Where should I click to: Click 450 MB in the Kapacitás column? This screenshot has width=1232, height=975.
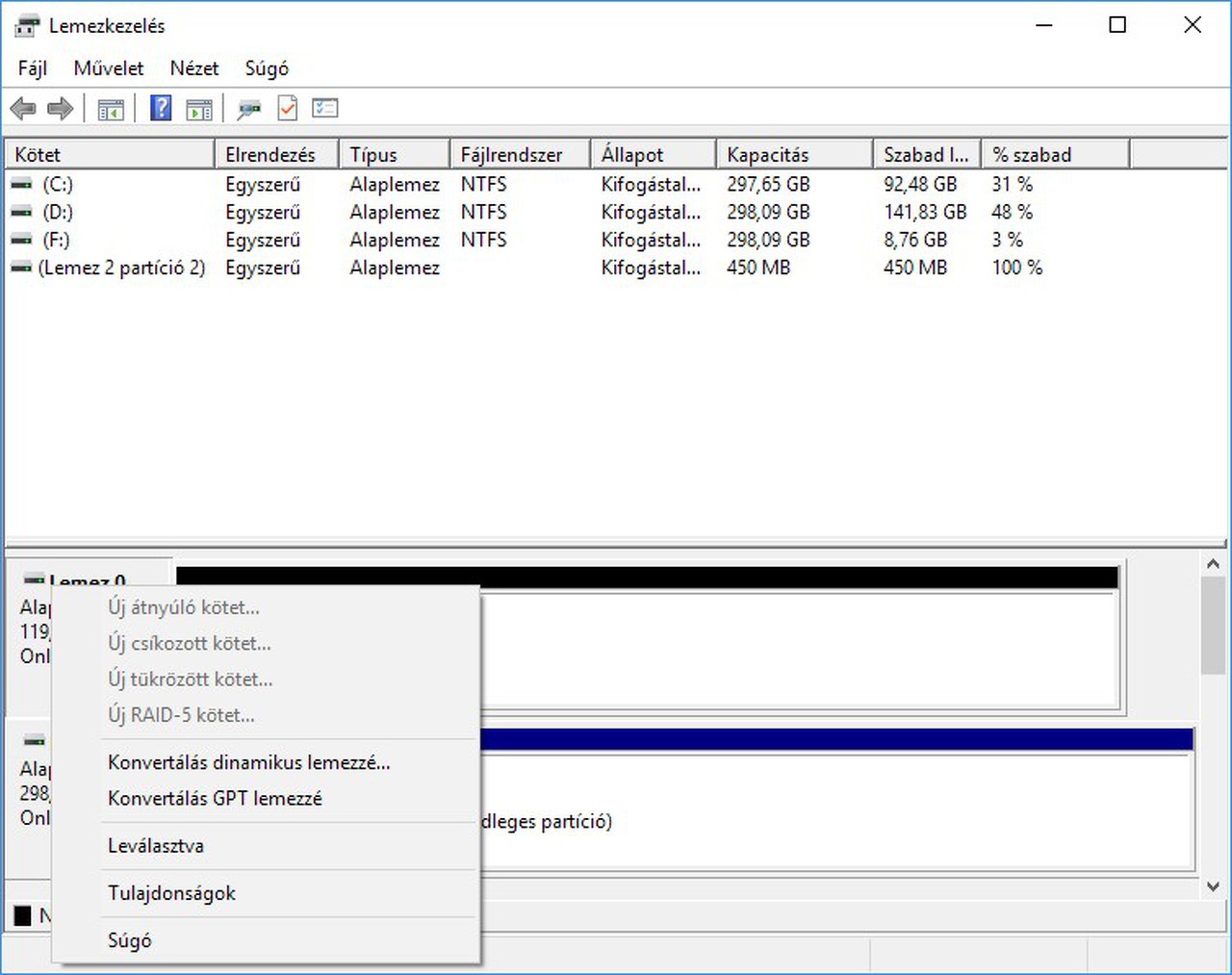(758, 268)
